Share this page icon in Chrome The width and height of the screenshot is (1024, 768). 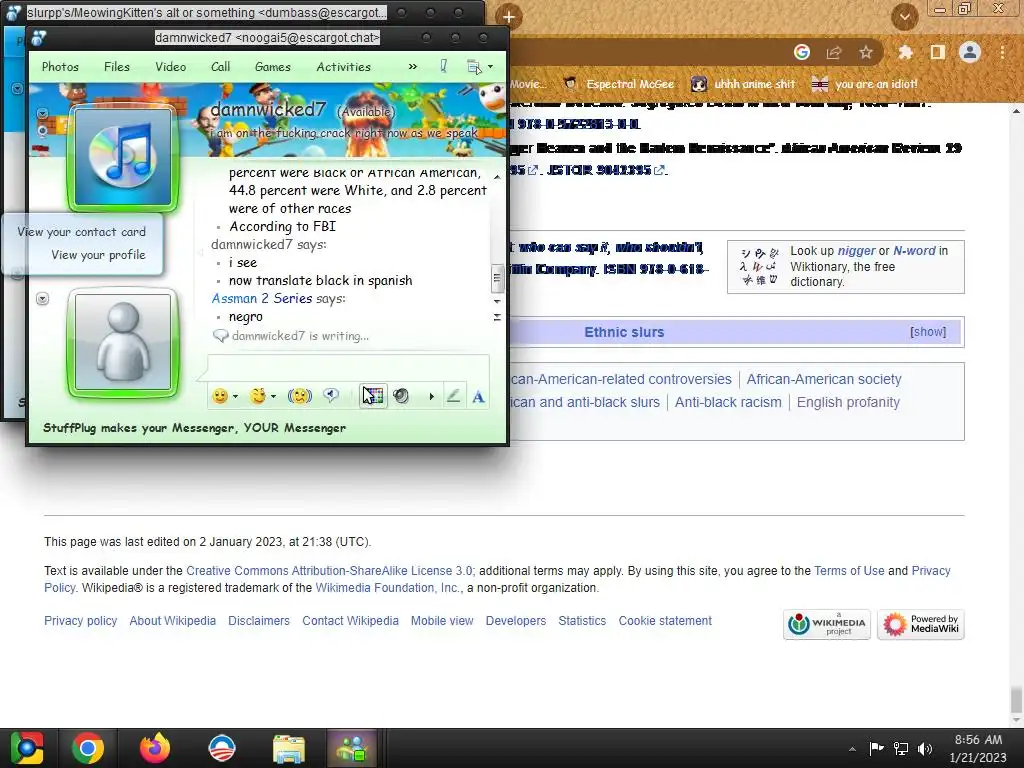tap(834, 52)
